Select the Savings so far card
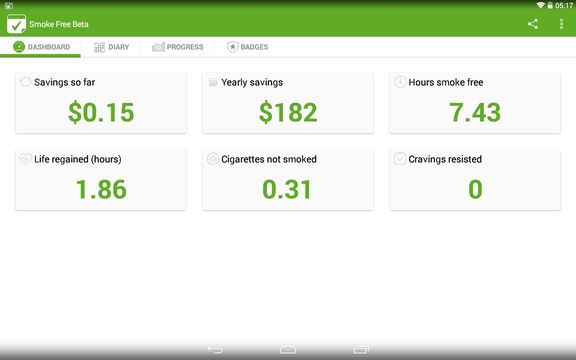The height and width of the screenshot is (360, 576). click(101, 103)
